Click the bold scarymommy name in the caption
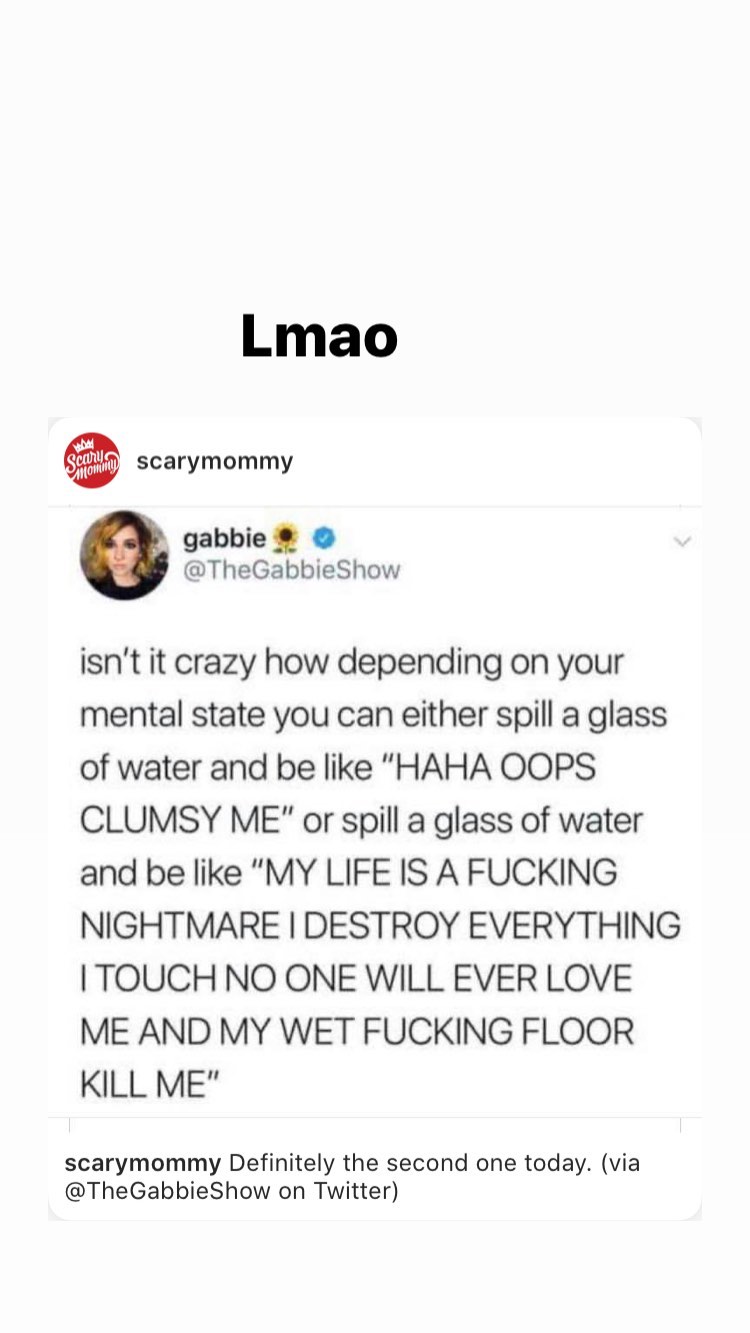 click(143, 1163)
